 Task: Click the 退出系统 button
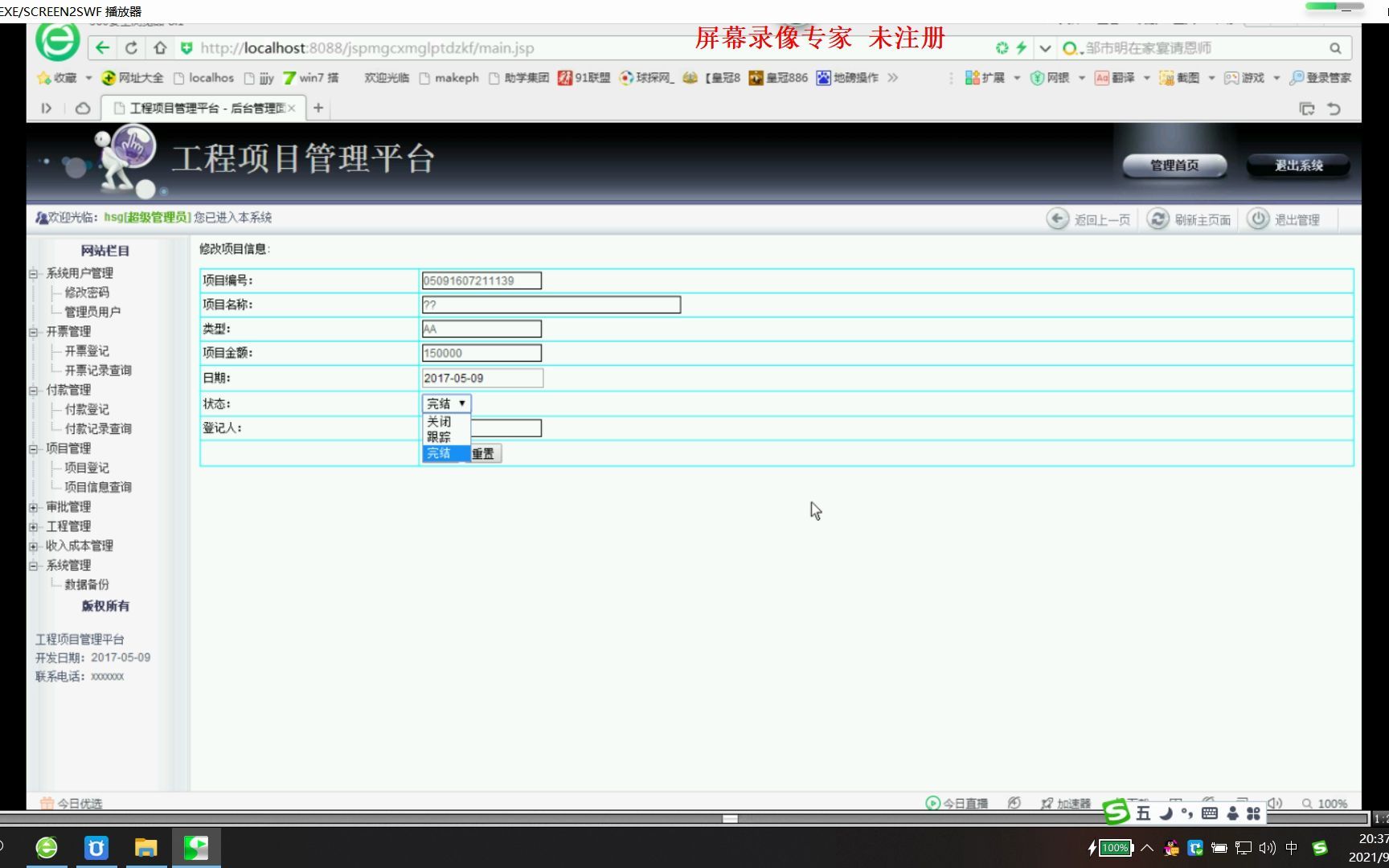[x=1297, y=165]
